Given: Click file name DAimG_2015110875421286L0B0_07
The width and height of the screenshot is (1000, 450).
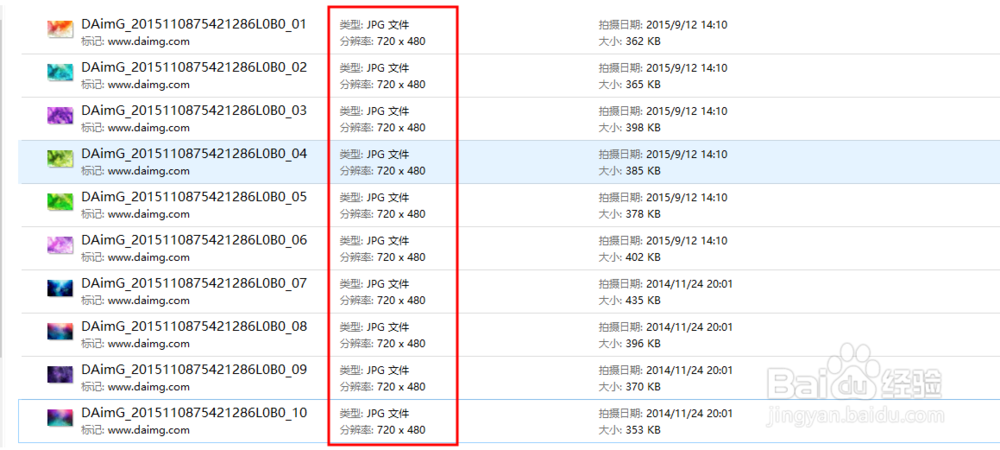Looking at the screenshot, I should (195, 284).
